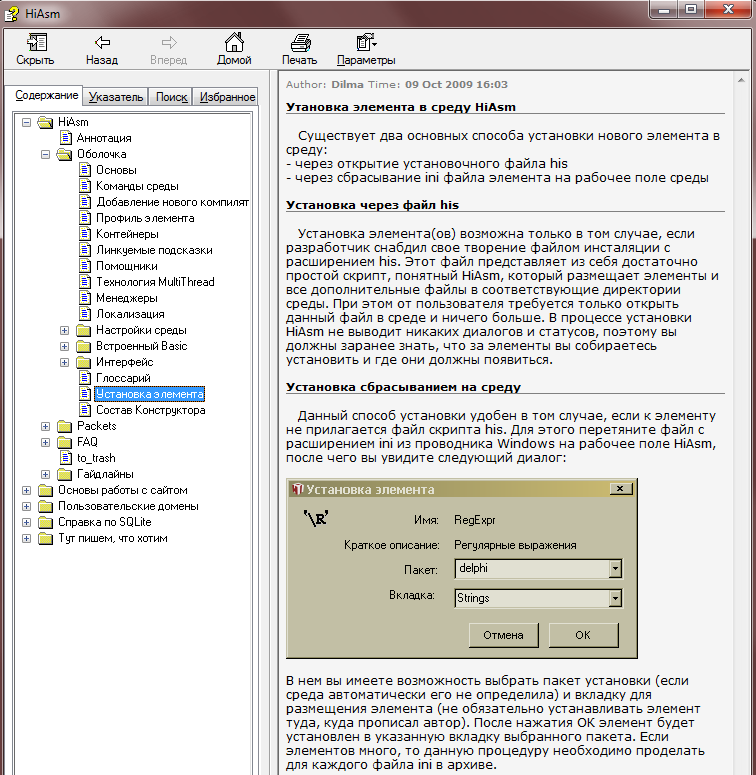Click the folder icon beside Встроенный Basic
This screenshot has height=775, width=756.
[84, 346]
